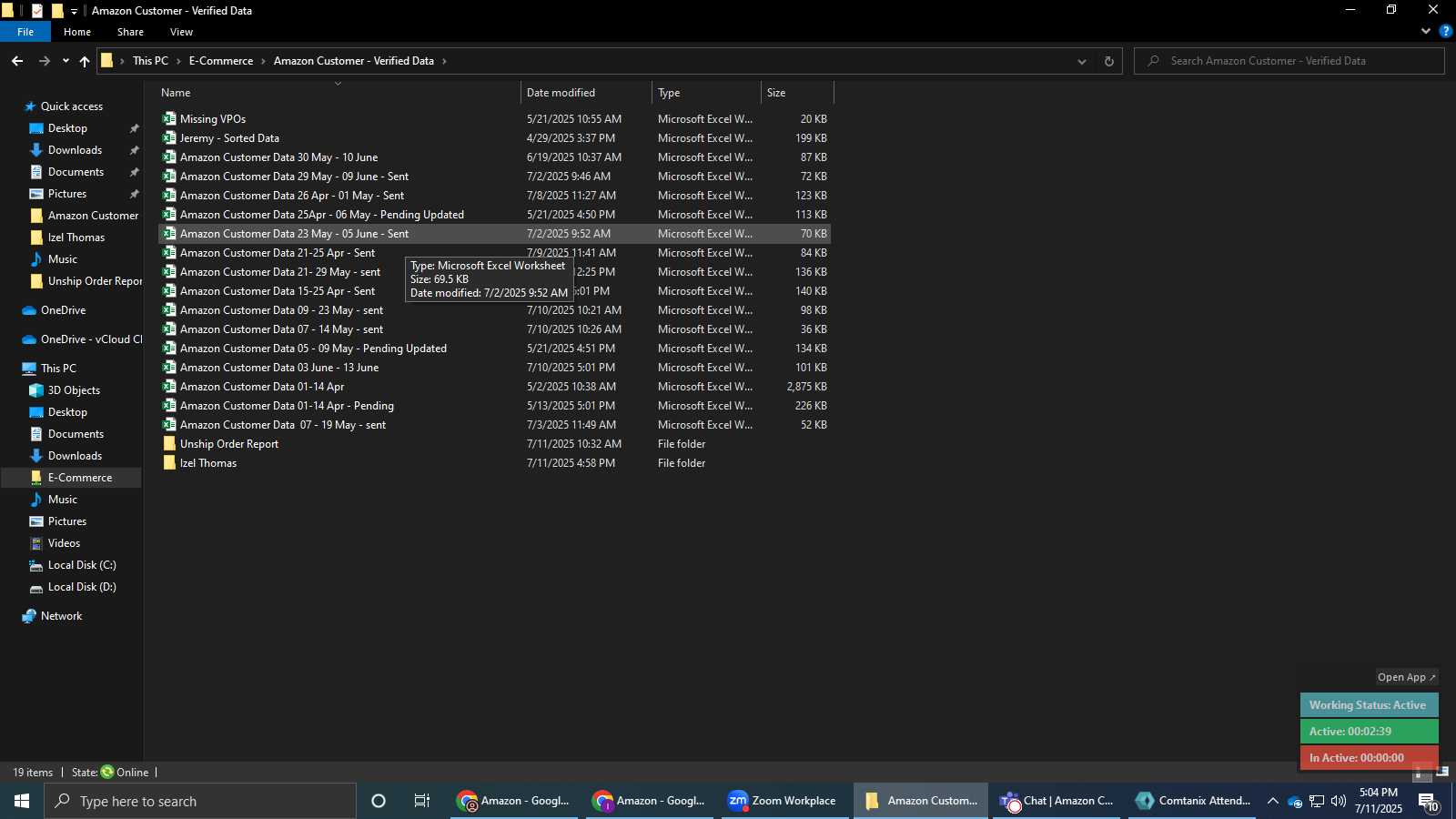Image resolution: width=1456 pixels, height=819 pixels.
Task: Open Task View on taskbar
Action: click(422, 801)
